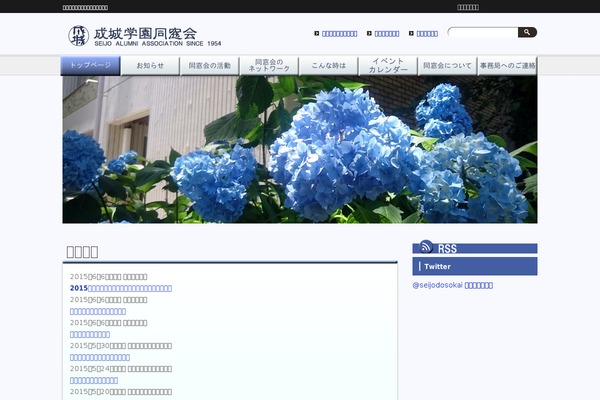The height and width of the screenshot is (400, 600).
Task: Open the @seijodosokai Twitter link
Action: [x=453, y=285]
